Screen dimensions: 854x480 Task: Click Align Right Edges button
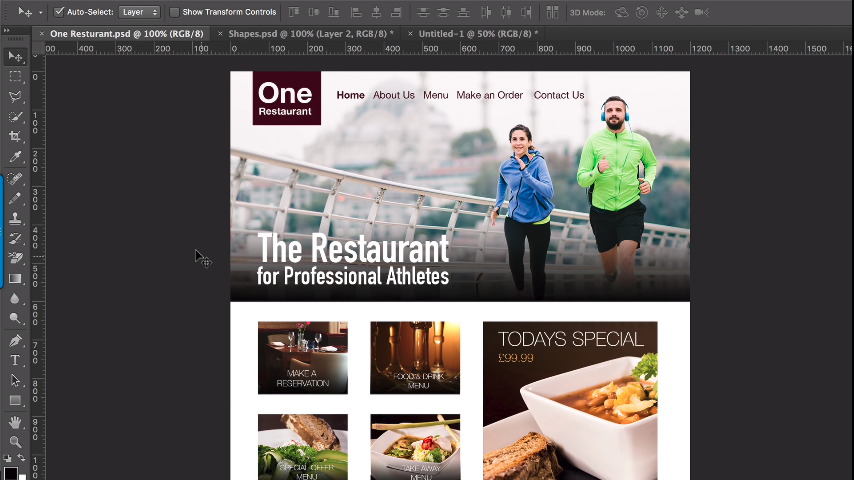(x=396, y=12)
